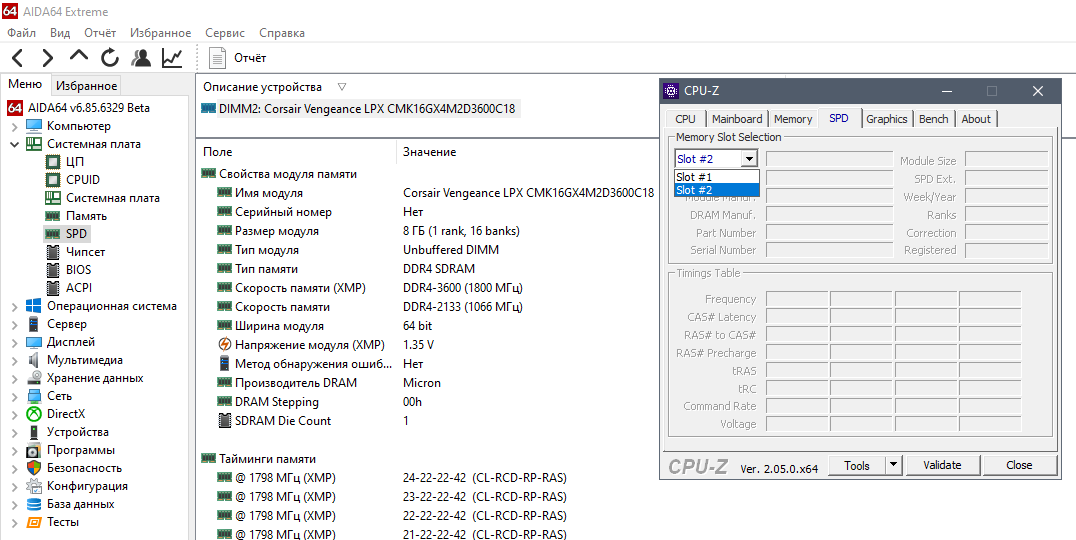Collapse the Системная плата tree node
The width and height of the screenshot is (1076, 540).
[14, 144]
